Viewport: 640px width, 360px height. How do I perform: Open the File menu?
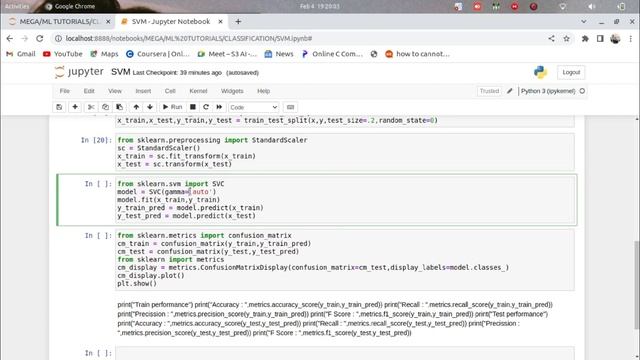64,91
